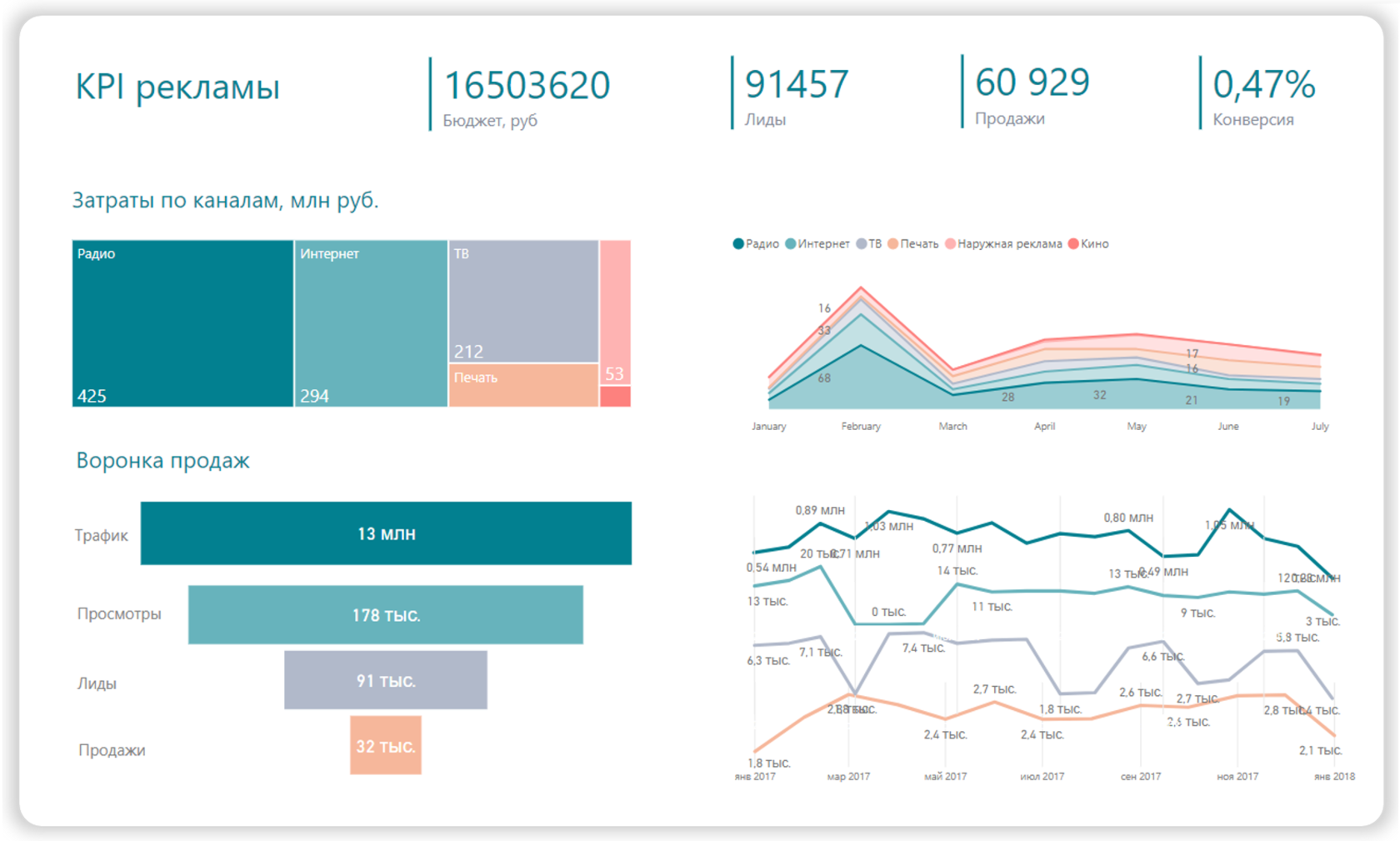Click the 68 data label in area chart

[x=824, y=378]
